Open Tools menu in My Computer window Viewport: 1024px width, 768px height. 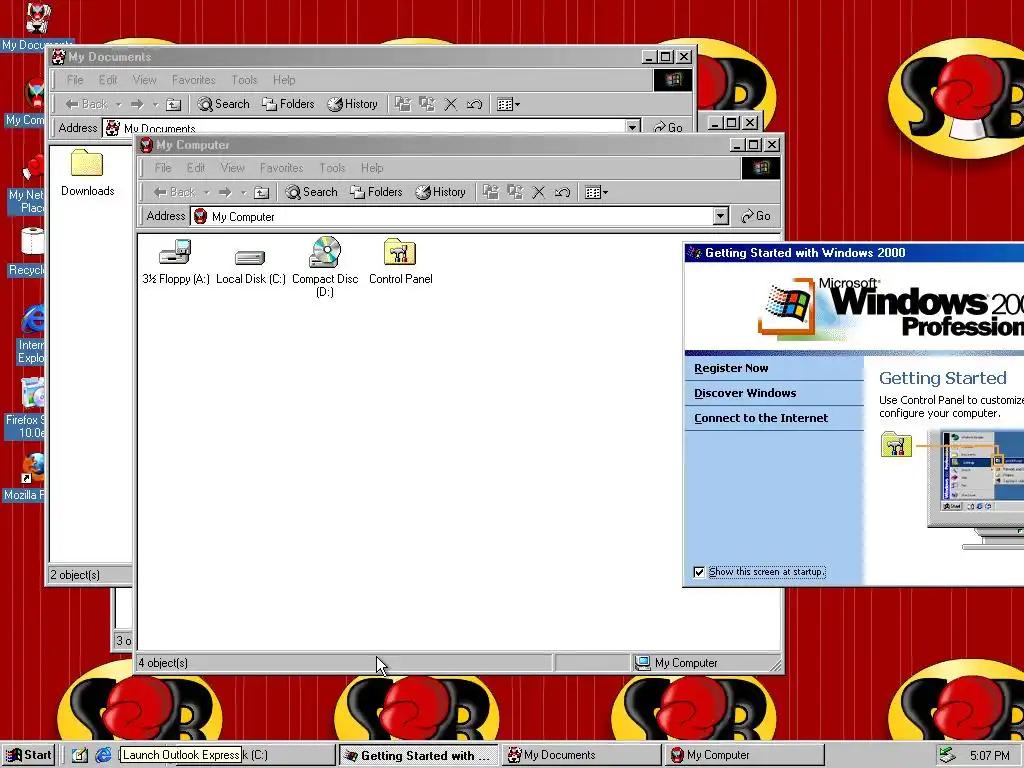[332, 168]
